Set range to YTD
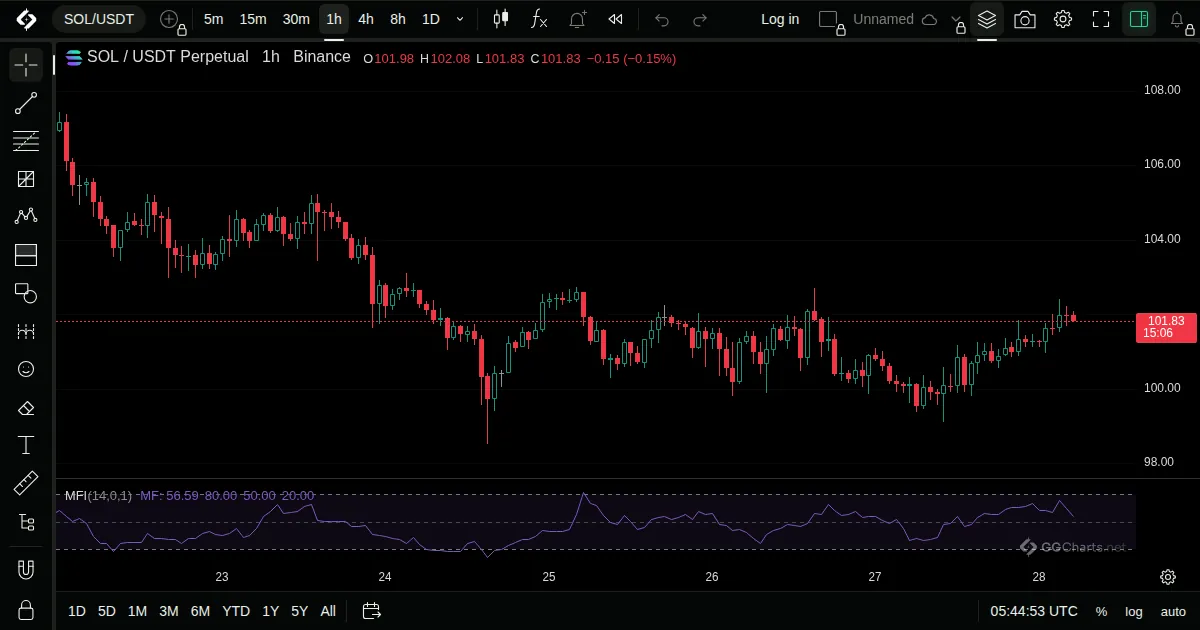The image size is (1200, 630). pyautogui.click(x=236, y=611)
